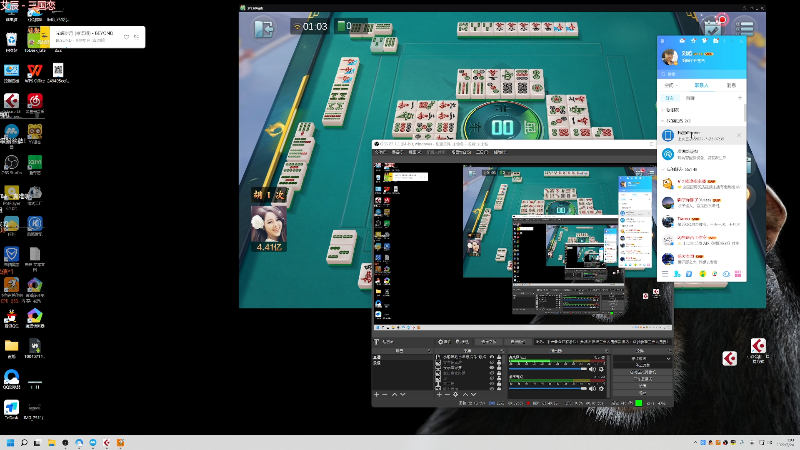Select 好友 sub-tab in QQ contacts
This screenshot has height=450, width=800.
coord(669,98)
